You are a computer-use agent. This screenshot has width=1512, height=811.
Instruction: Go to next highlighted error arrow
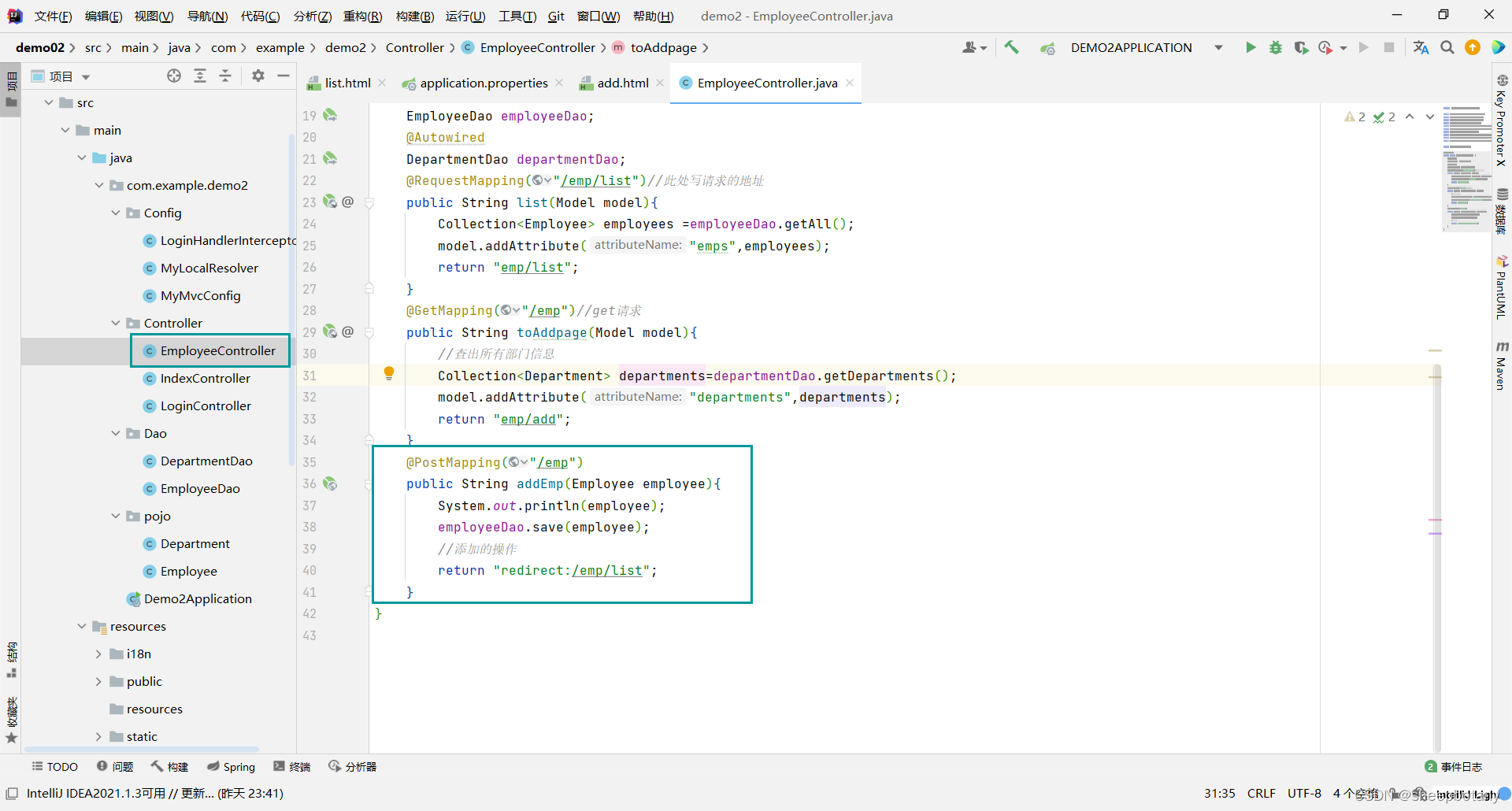1430,117
